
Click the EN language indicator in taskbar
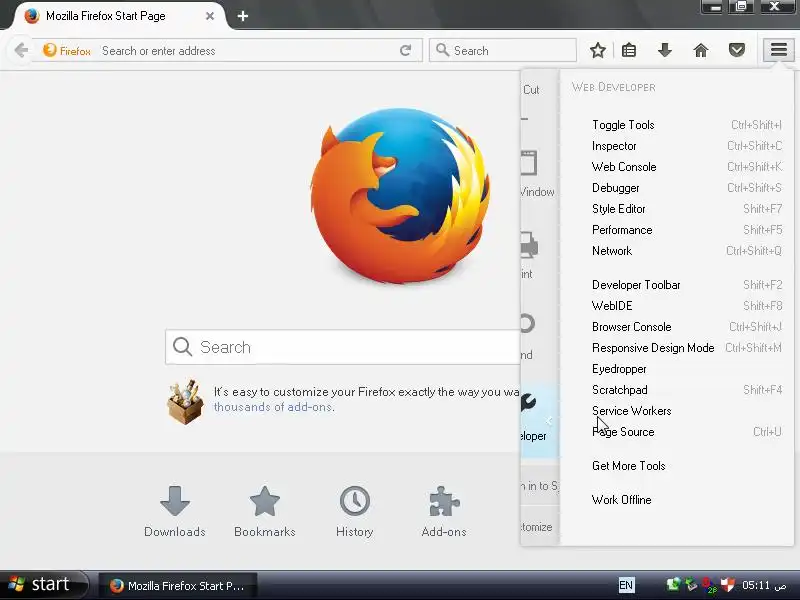[x=626, y=585]
